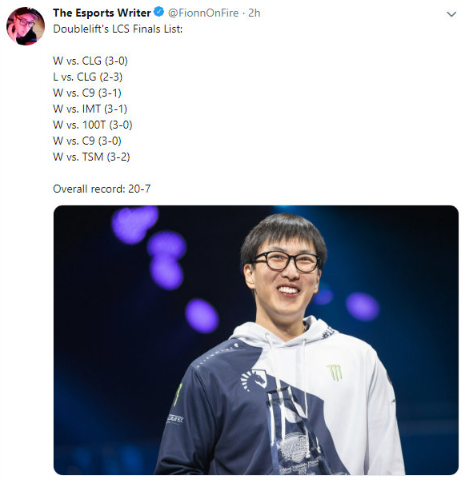Click the "Overall record: 20-7" text
This screenshot has width=462, height=484.
click(x=102, y=189)
